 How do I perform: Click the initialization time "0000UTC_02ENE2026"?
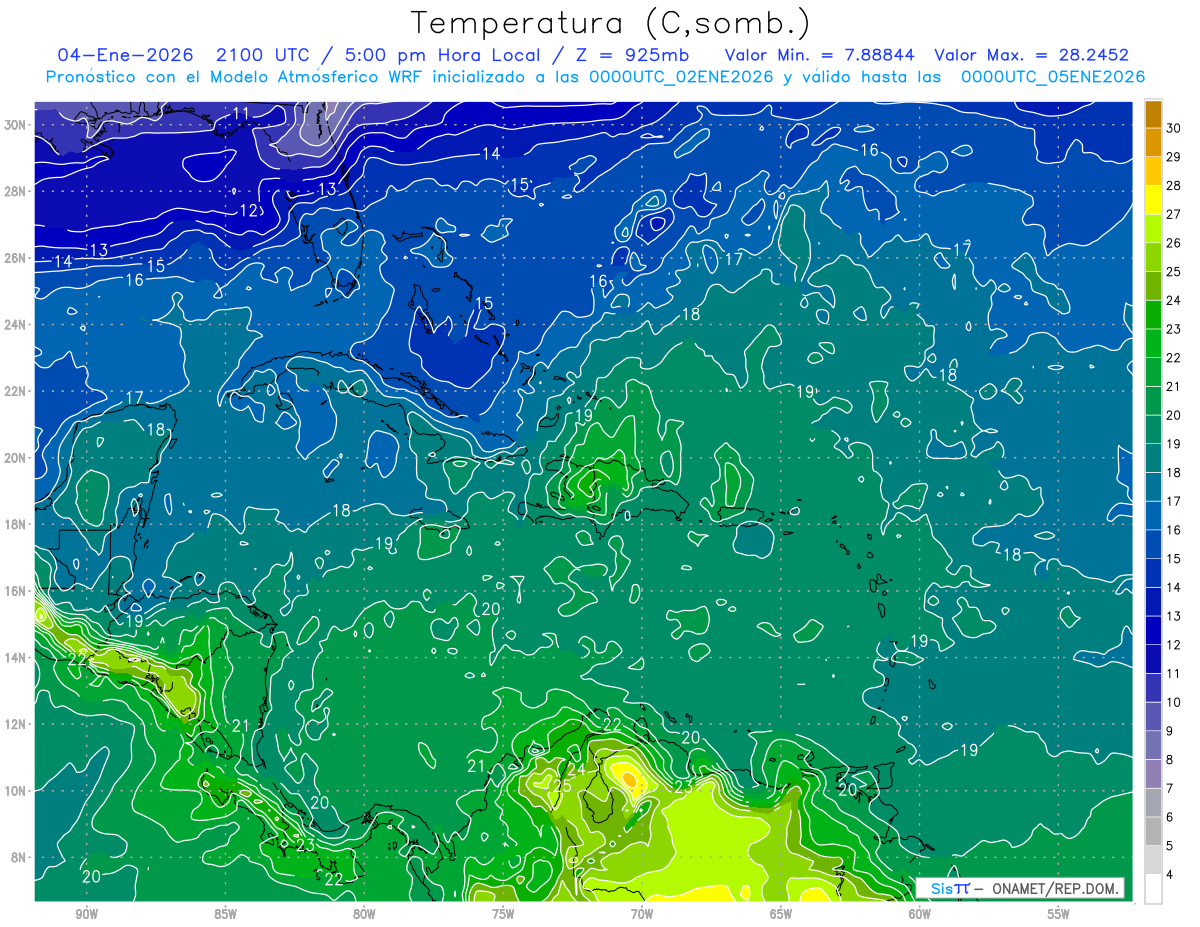coord(681,77)
